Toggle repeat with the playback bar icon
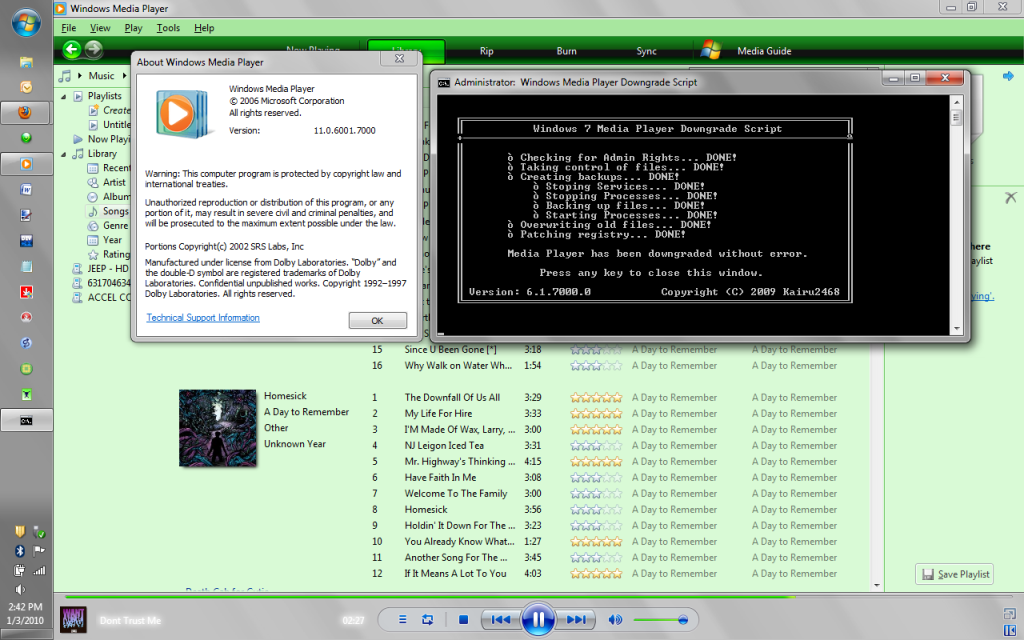 428,620
